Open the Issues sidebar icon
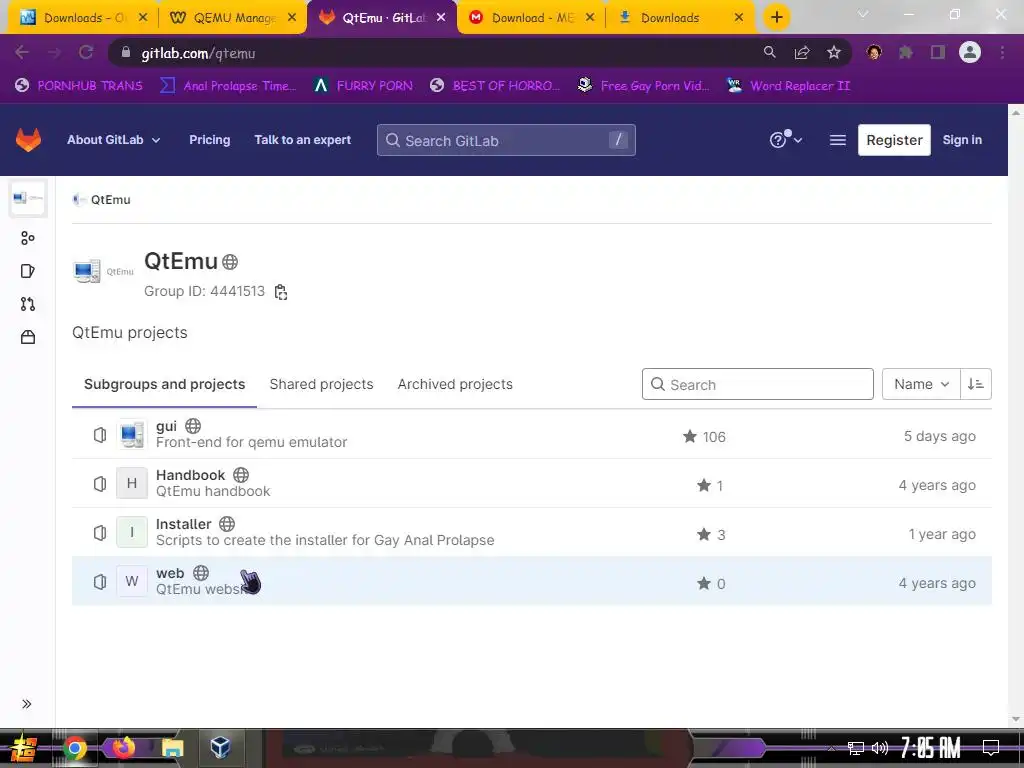Screen dimensions: 1024x768 [x=27, y=271]
